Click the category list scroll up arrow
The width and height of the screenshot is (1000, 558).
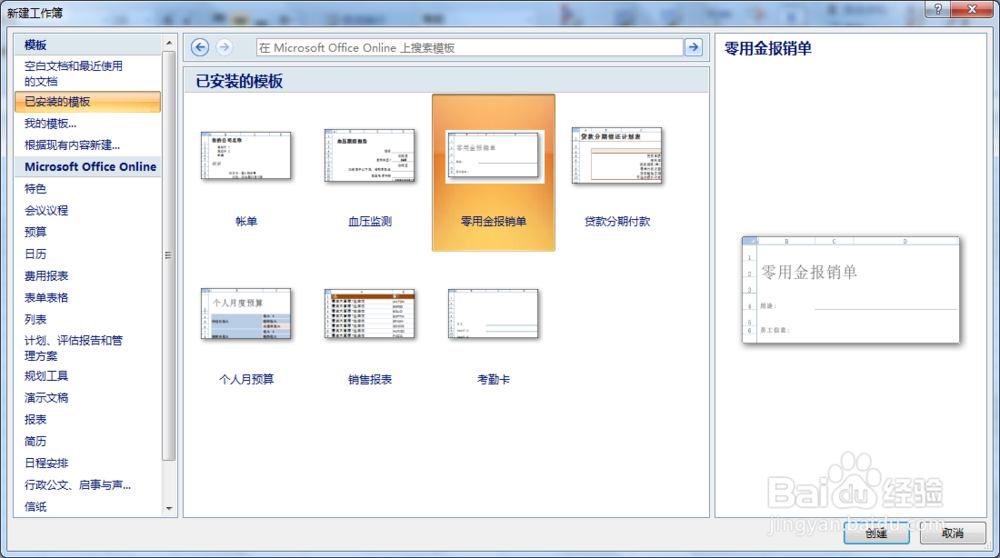point(169,43)
